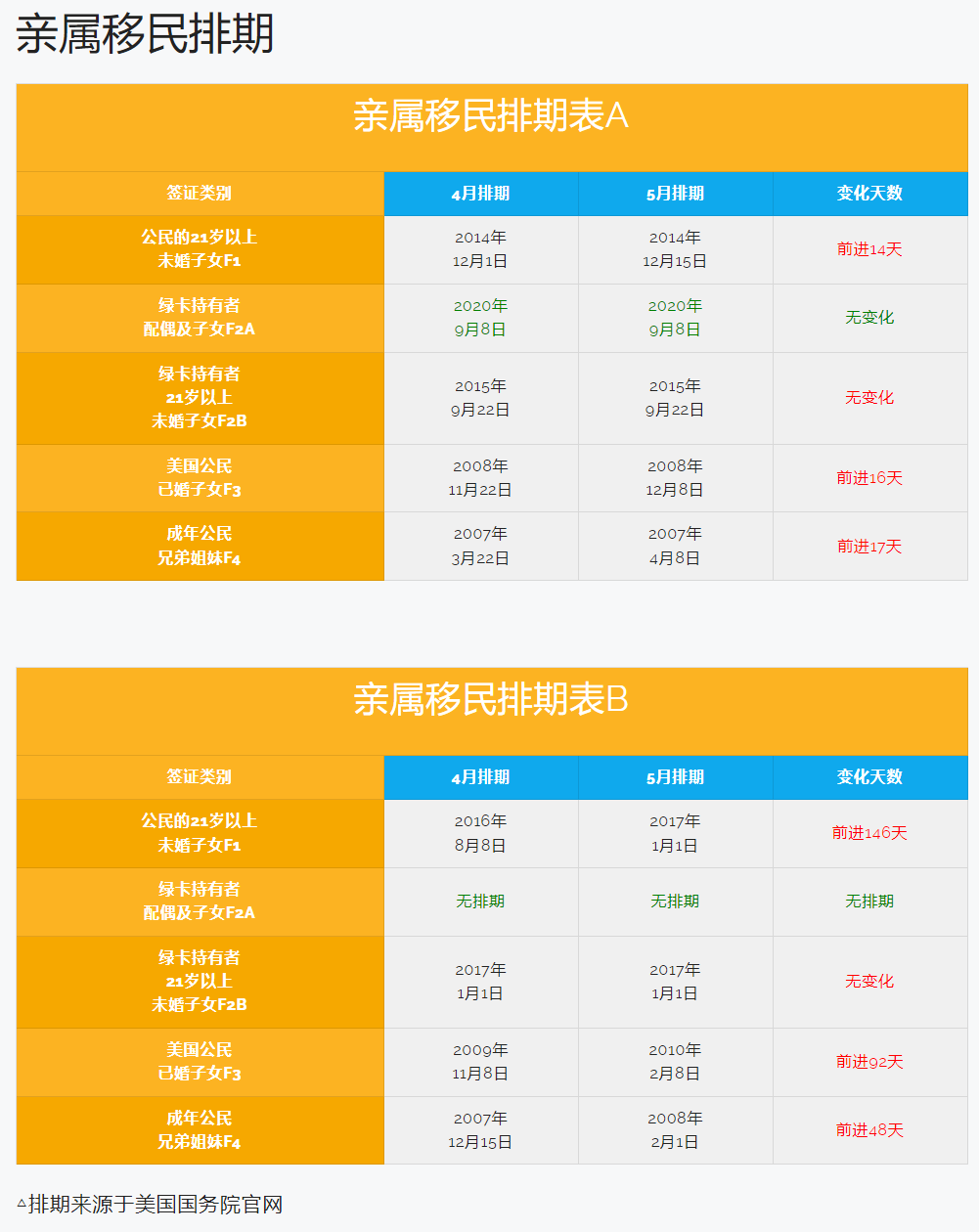The width and height of the screenshot is (979, 1232).
Task: Click the 前进16天 change value
Action: pos(869,478)
